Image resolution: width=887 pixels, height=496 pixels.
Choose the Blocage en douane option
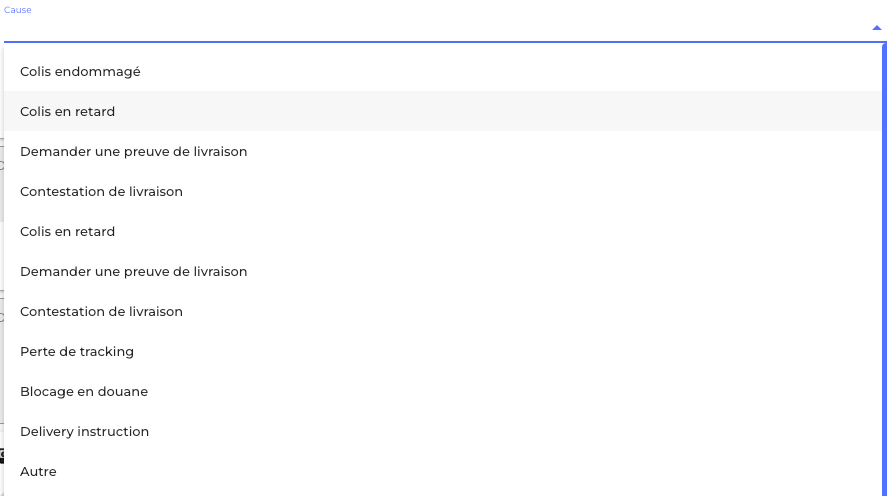coord(84,392)
